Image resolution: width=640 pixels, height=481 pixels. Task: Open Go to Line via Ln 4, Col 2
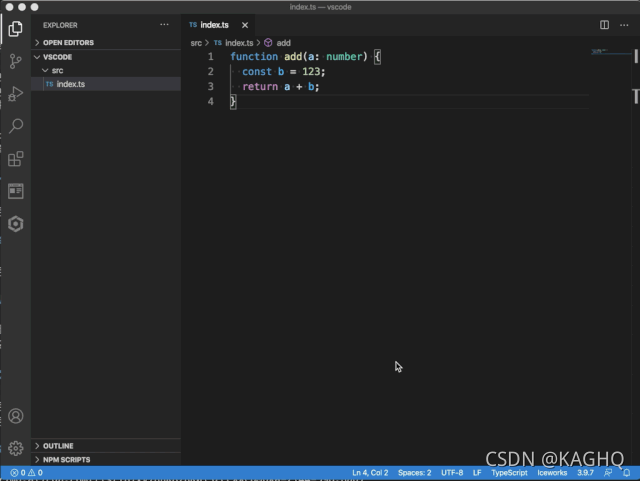click(x=370, y=473)
